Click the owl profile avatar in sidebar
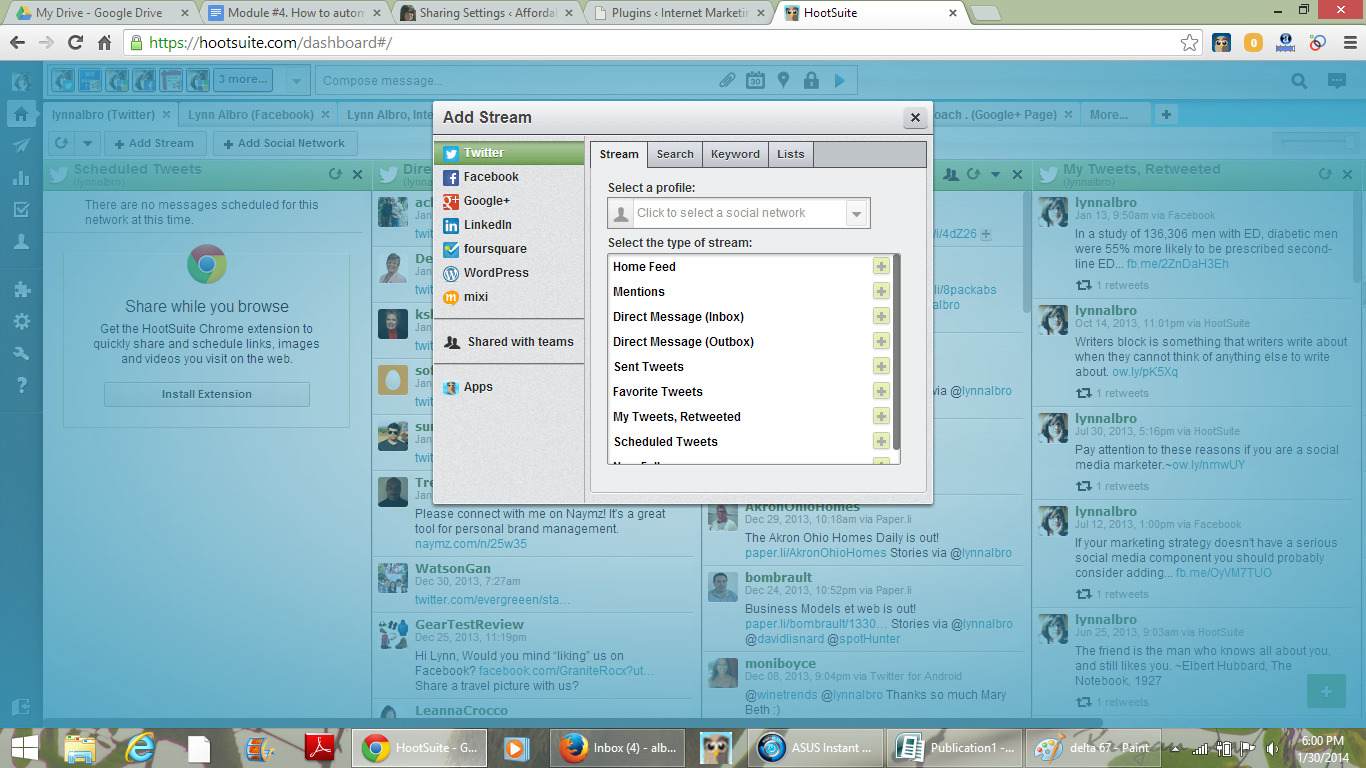The height and width of the screenshot is (768, 1366). coord(21,81)
